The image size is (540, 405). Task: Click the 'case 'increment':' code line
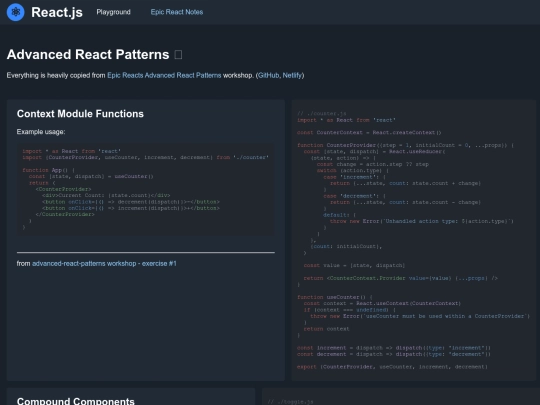pos(355,177)
